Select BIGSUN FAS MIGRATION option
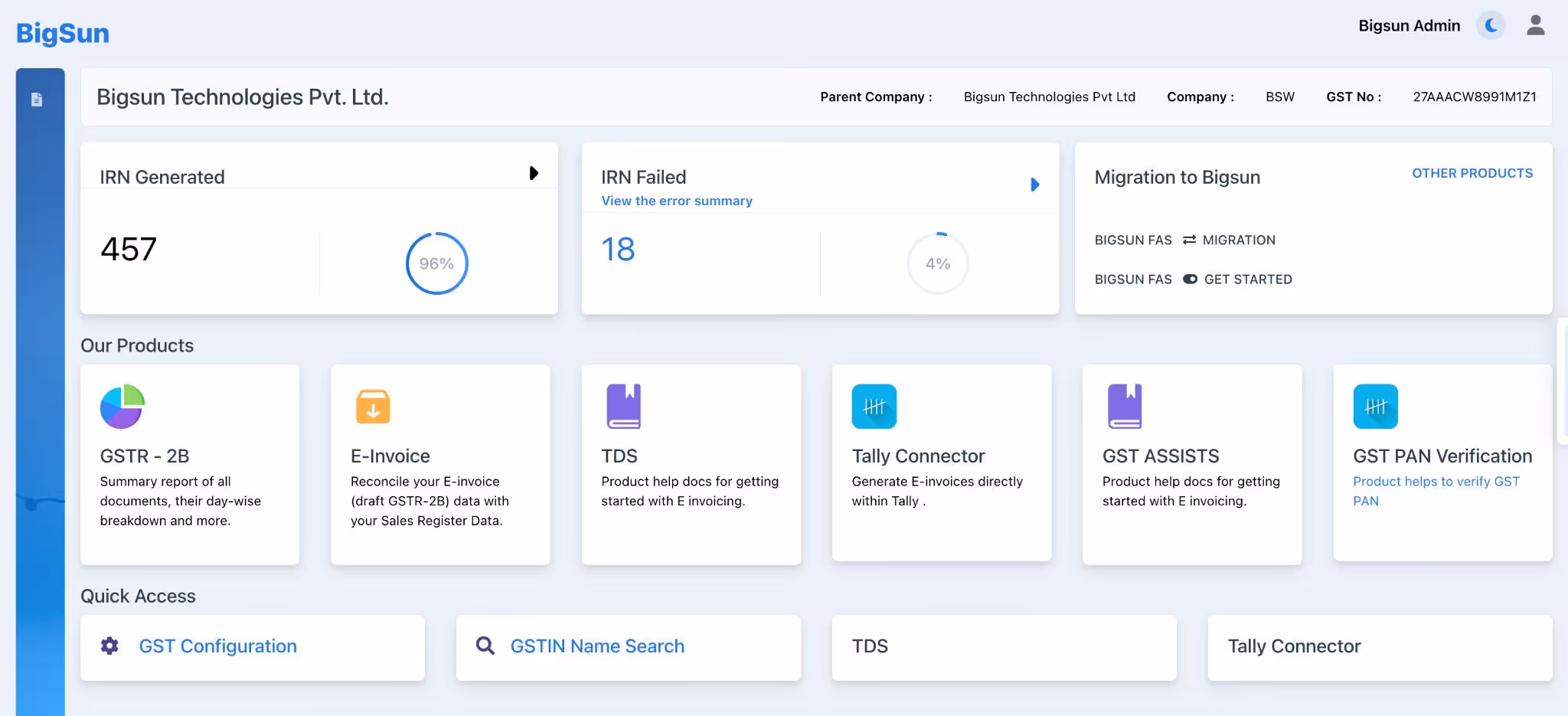The width and height of the screenshot is (1568, 716). pos(1185,240)
